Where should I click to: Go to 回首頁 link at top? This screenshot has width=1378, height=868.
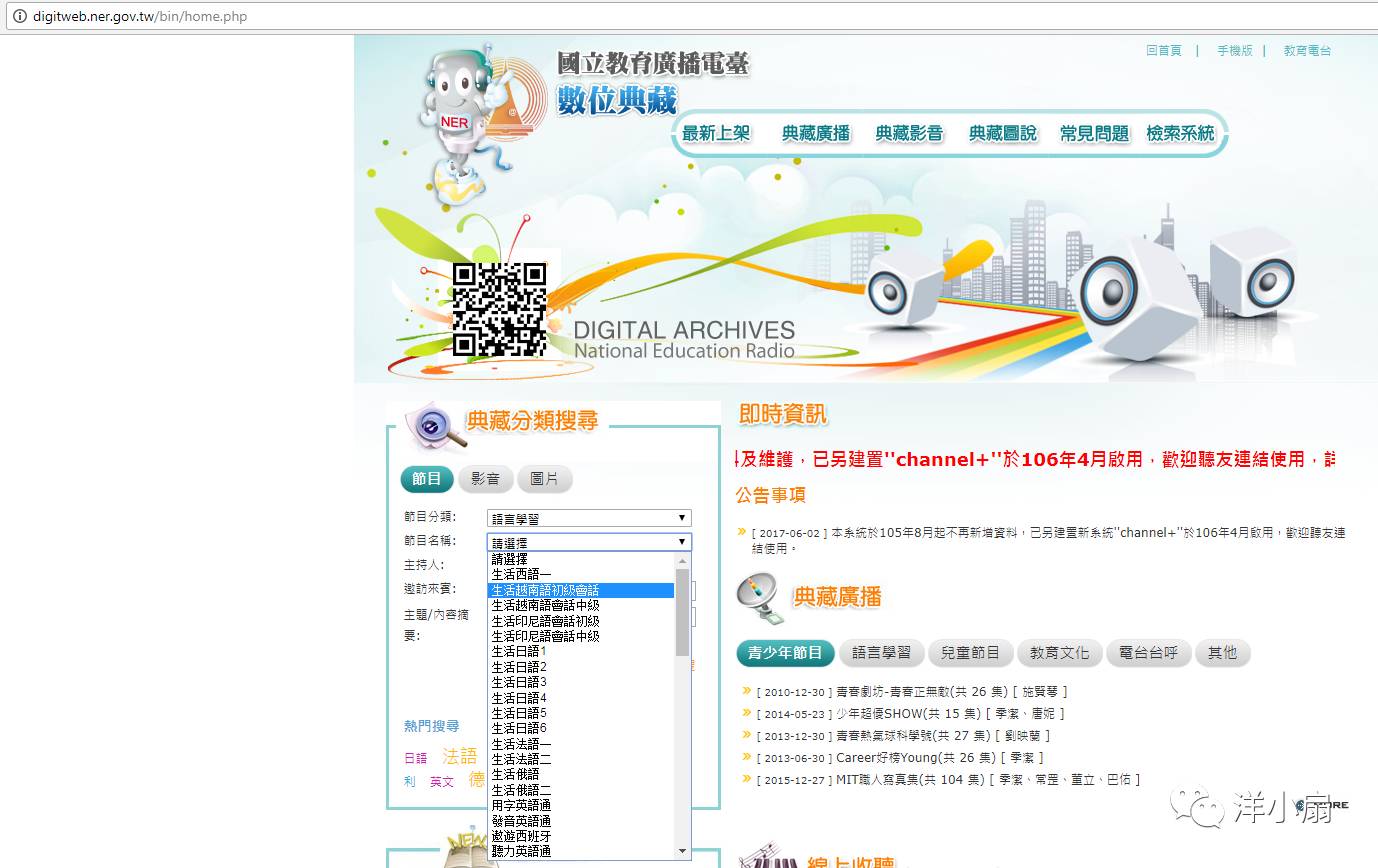click(x=1164, y=50)
